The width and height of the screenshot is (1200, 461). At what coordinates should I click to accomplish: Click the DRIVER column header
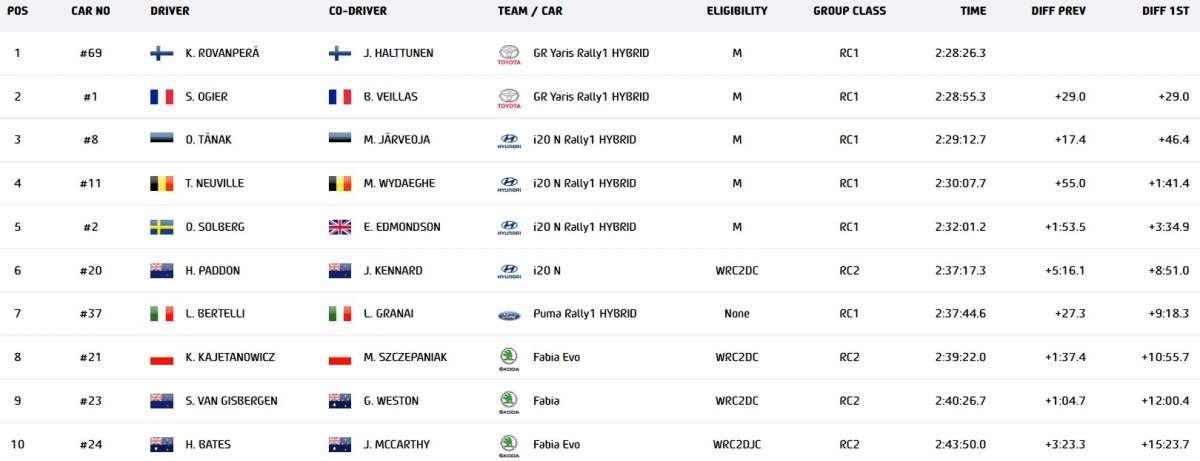pyautogui.click(x=170, y=11)
